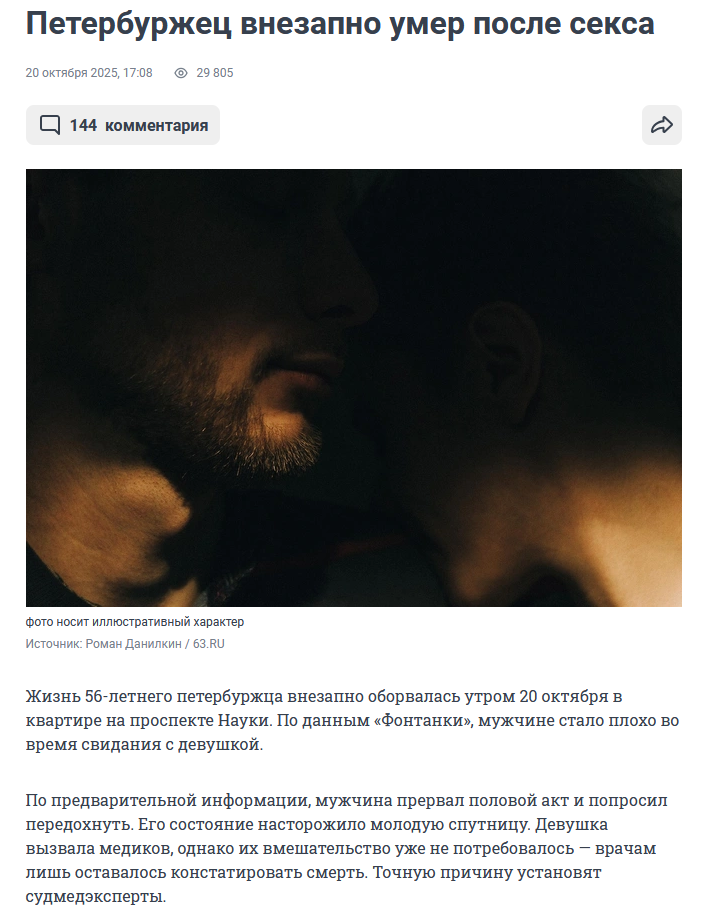Click the caption фото носит иллюстративный характер
708x919 pixels.
click(135, 622)
